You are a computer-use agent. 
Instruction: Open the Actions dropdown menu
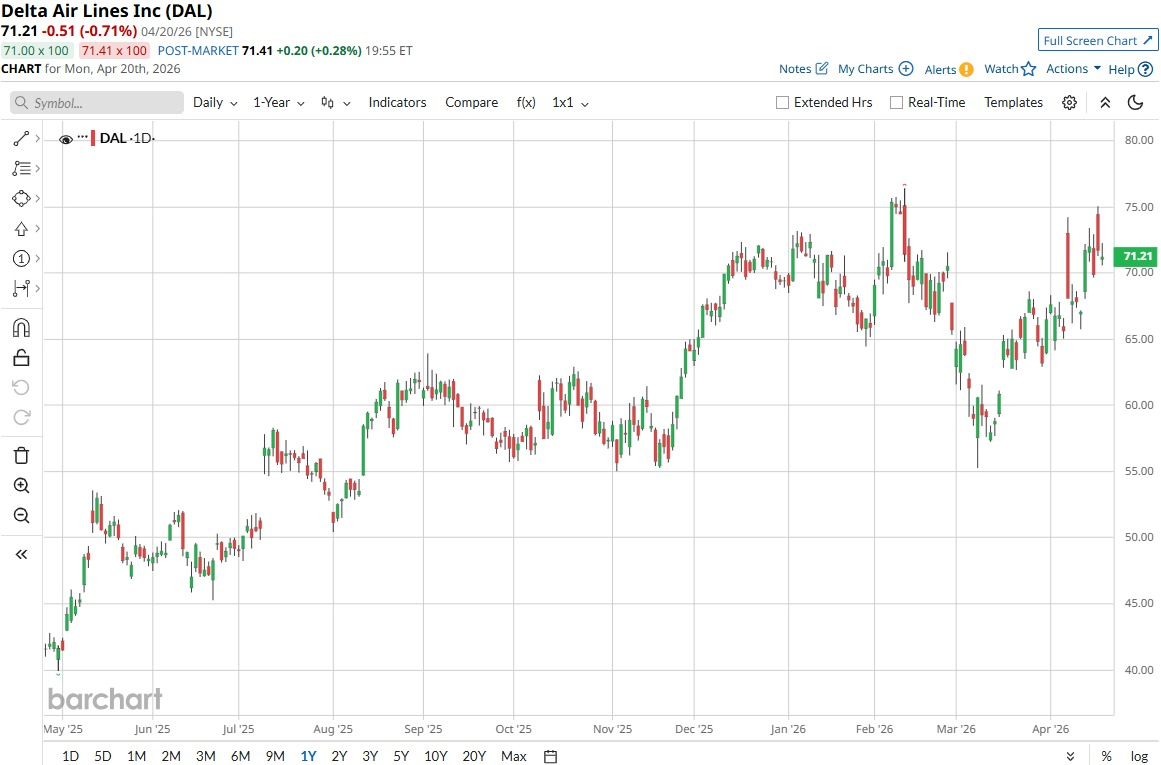point(1073,68)
